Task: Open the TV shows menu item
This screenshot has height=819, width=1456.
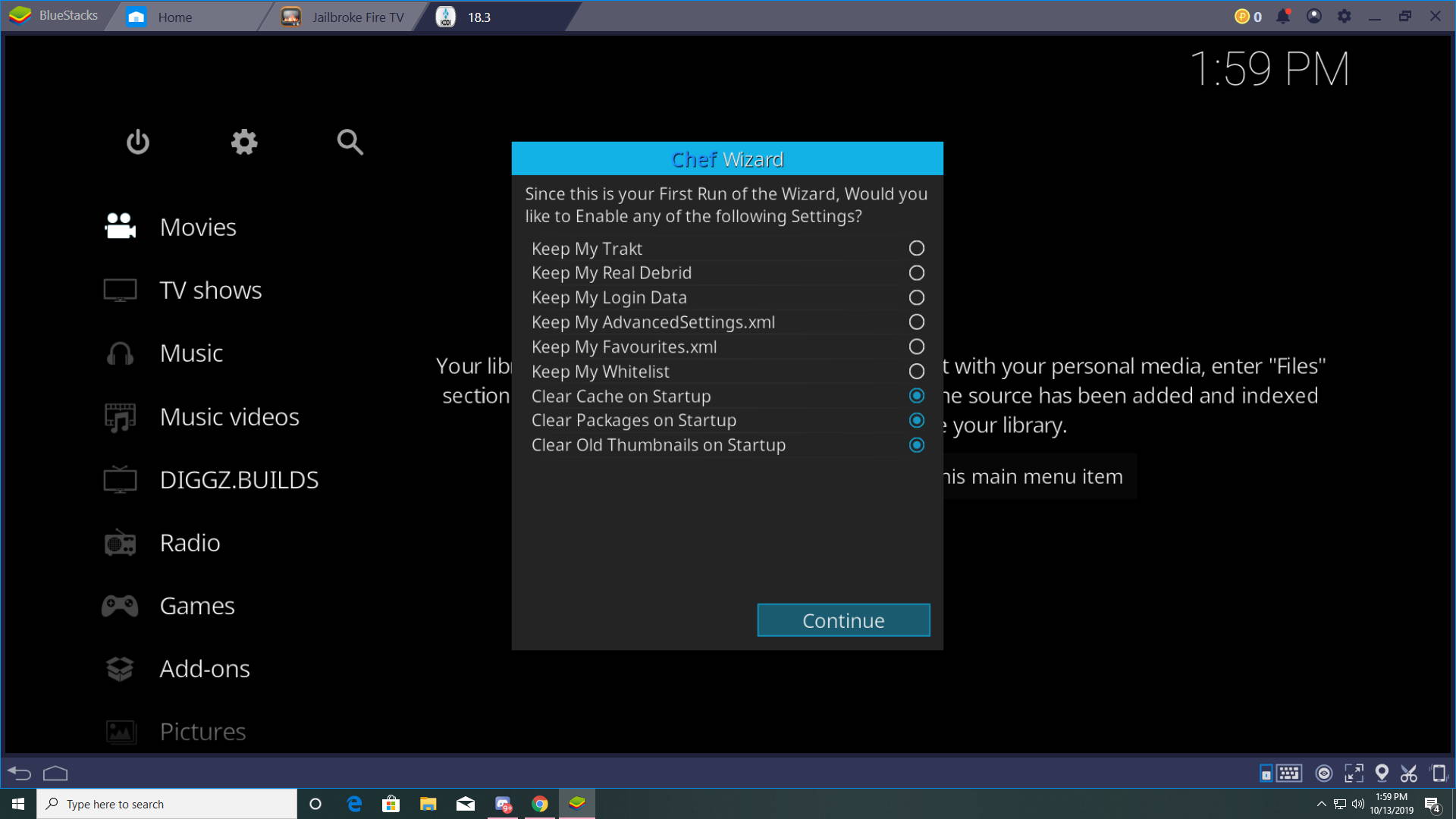Action: [211, 290]
